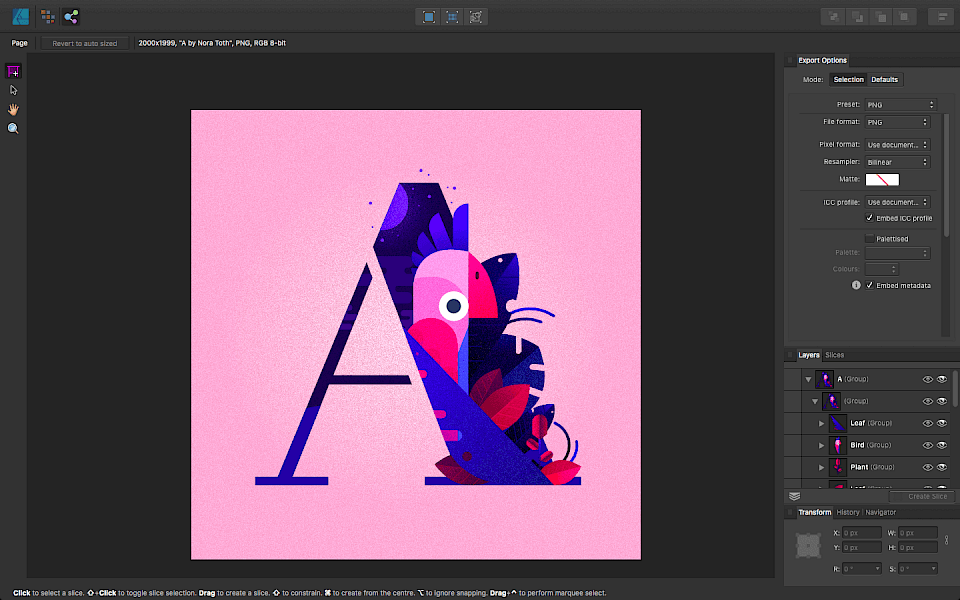Toggle first eye icon on Leaf row
Screen dimensions: 960x600
click(x=928, y=424)
